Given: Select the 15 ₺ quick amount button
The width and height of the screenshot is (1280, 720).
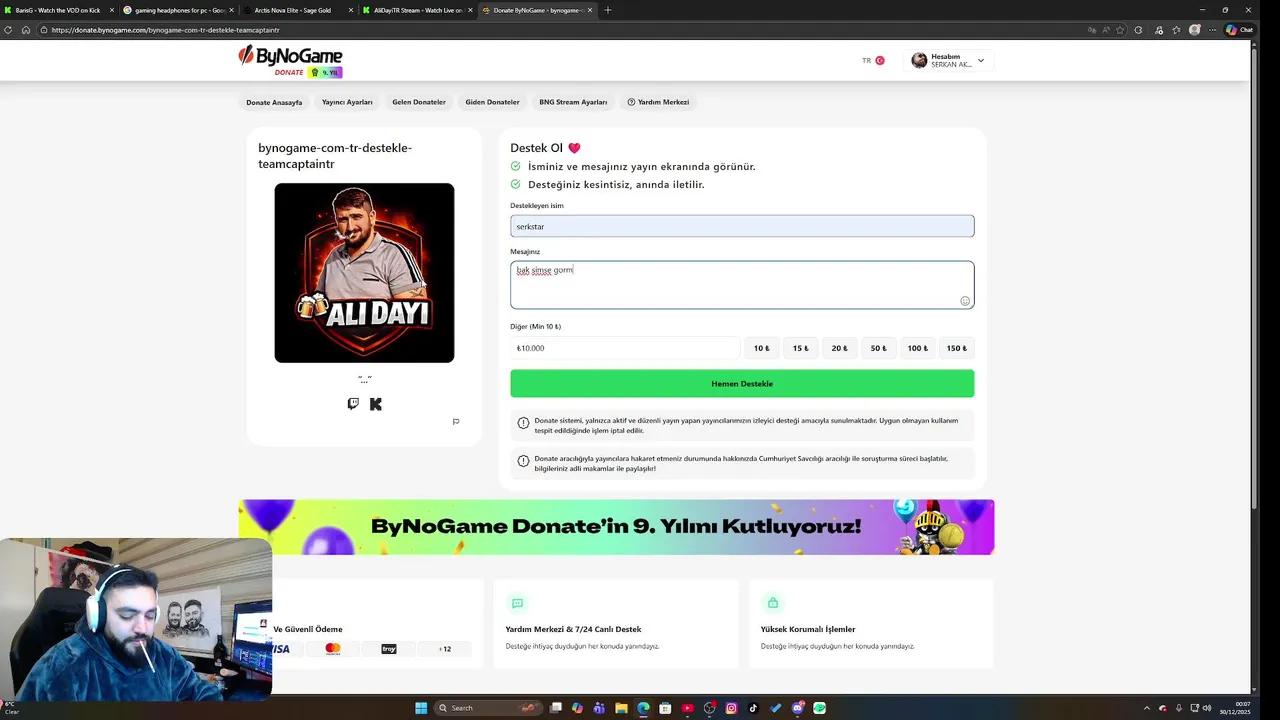Looking at the screenshot, I should pyautogui.click(x=800, y=348).
